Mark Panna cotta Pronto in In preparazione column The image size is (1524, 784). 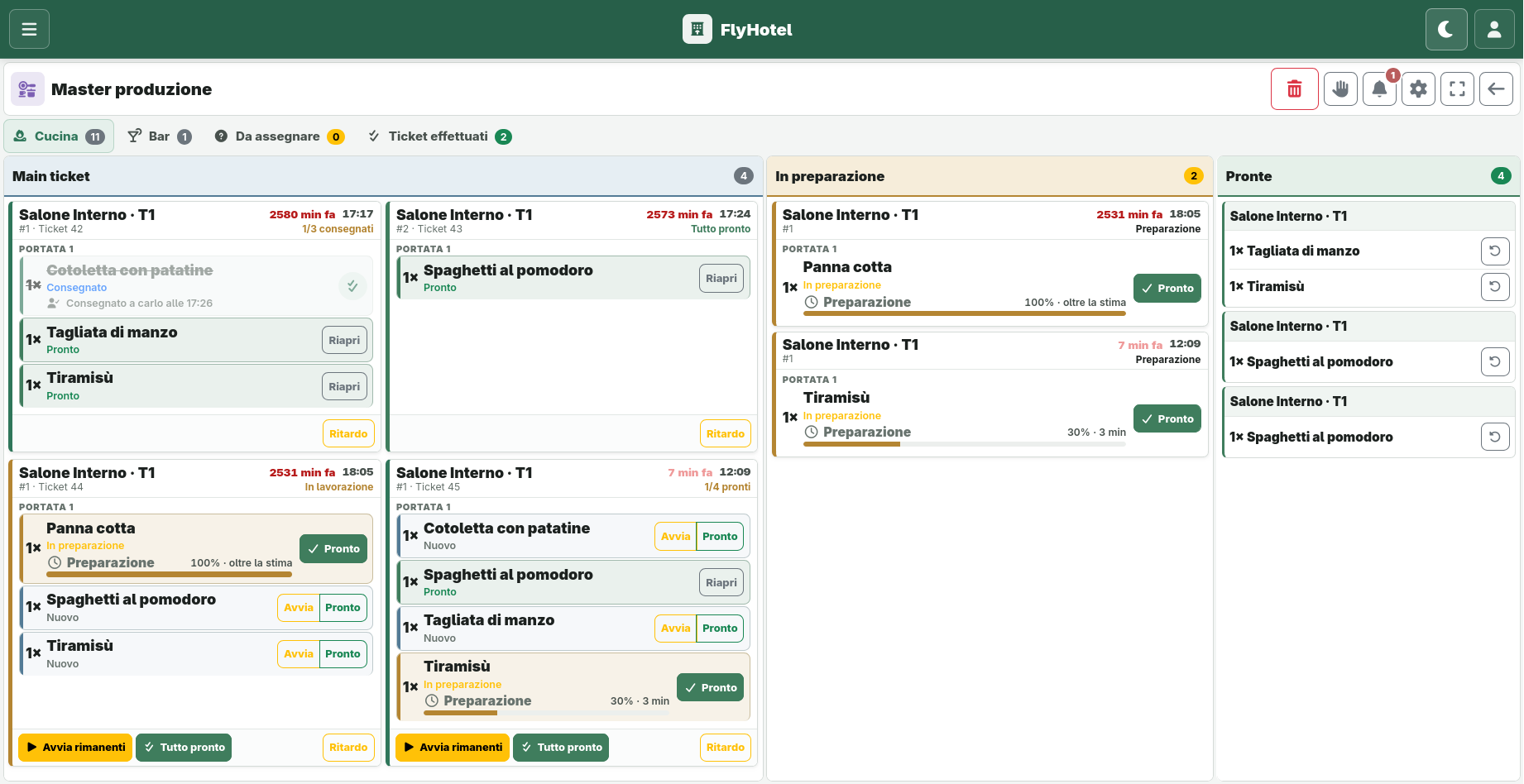[x=1167, y=288]
